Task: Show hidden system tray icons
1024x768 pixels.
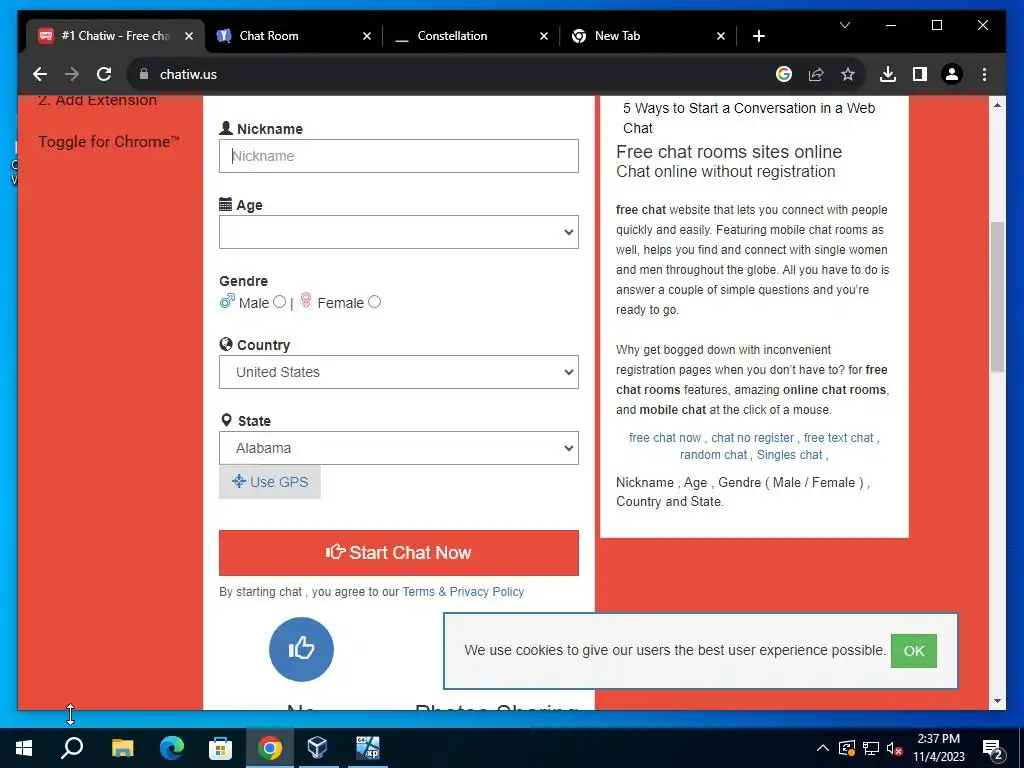Action: (x=823, y=748)
